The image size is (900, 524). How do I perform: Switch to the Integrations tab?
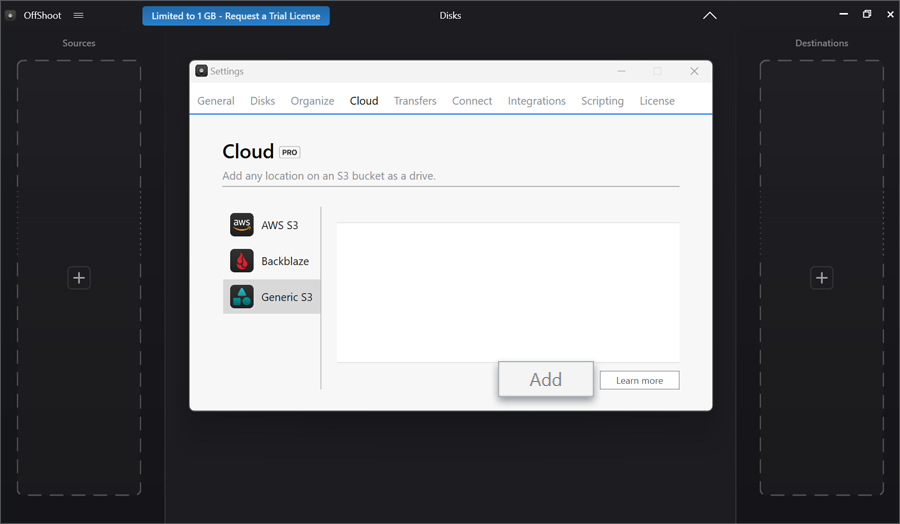pyautogui.click(x=536, y=101)
